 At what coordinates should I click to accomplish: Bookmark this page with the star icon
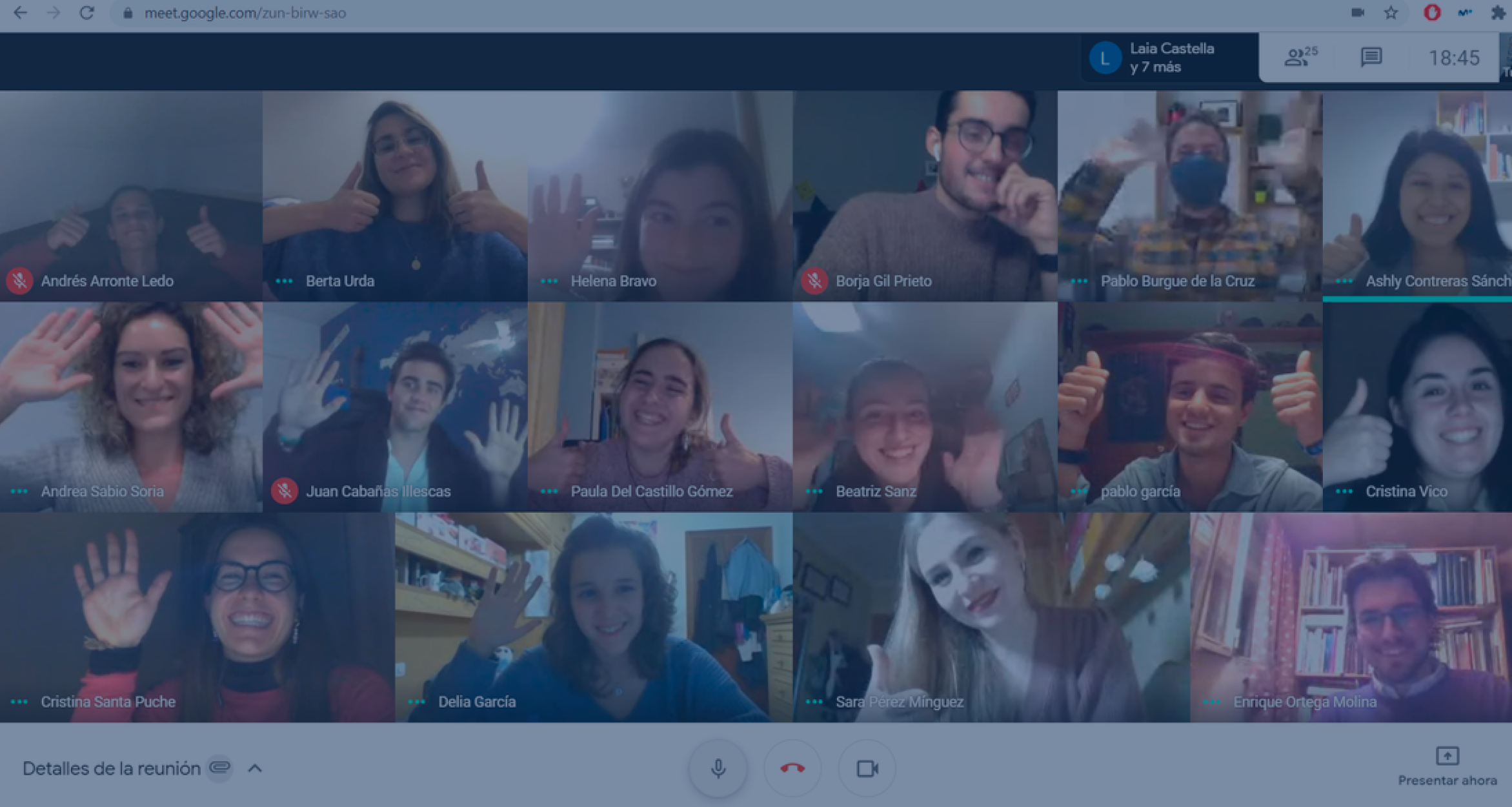coord(1391,13)
